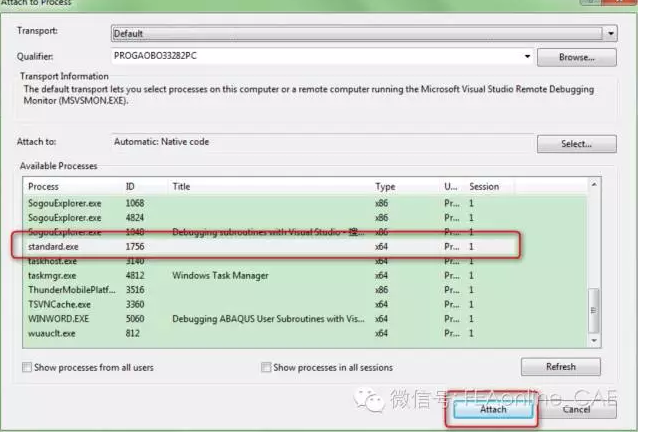Open the Qualifier dropdown arrow
The width and height of the screenshot is (645, 439).
pyautogui.click(x=527, y=56)
